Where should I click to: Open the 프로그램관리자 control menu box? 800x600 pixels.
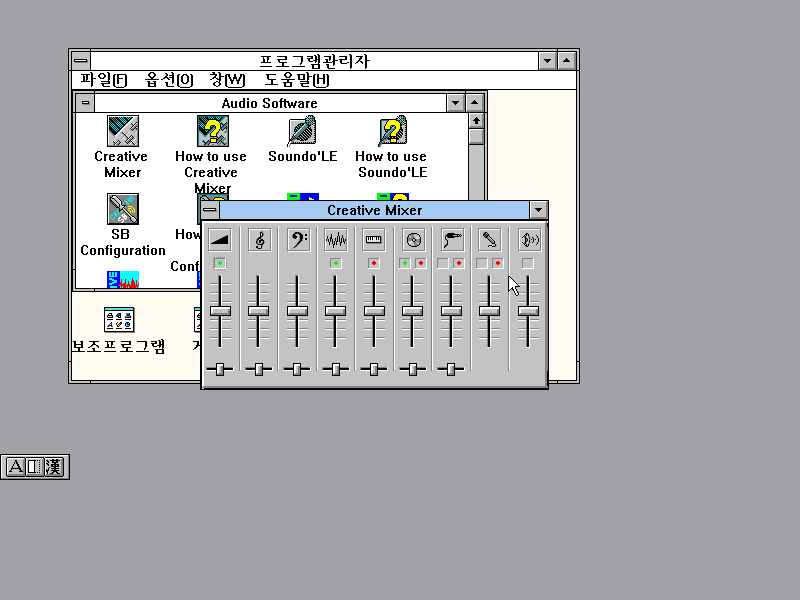(x=81, y=61)
